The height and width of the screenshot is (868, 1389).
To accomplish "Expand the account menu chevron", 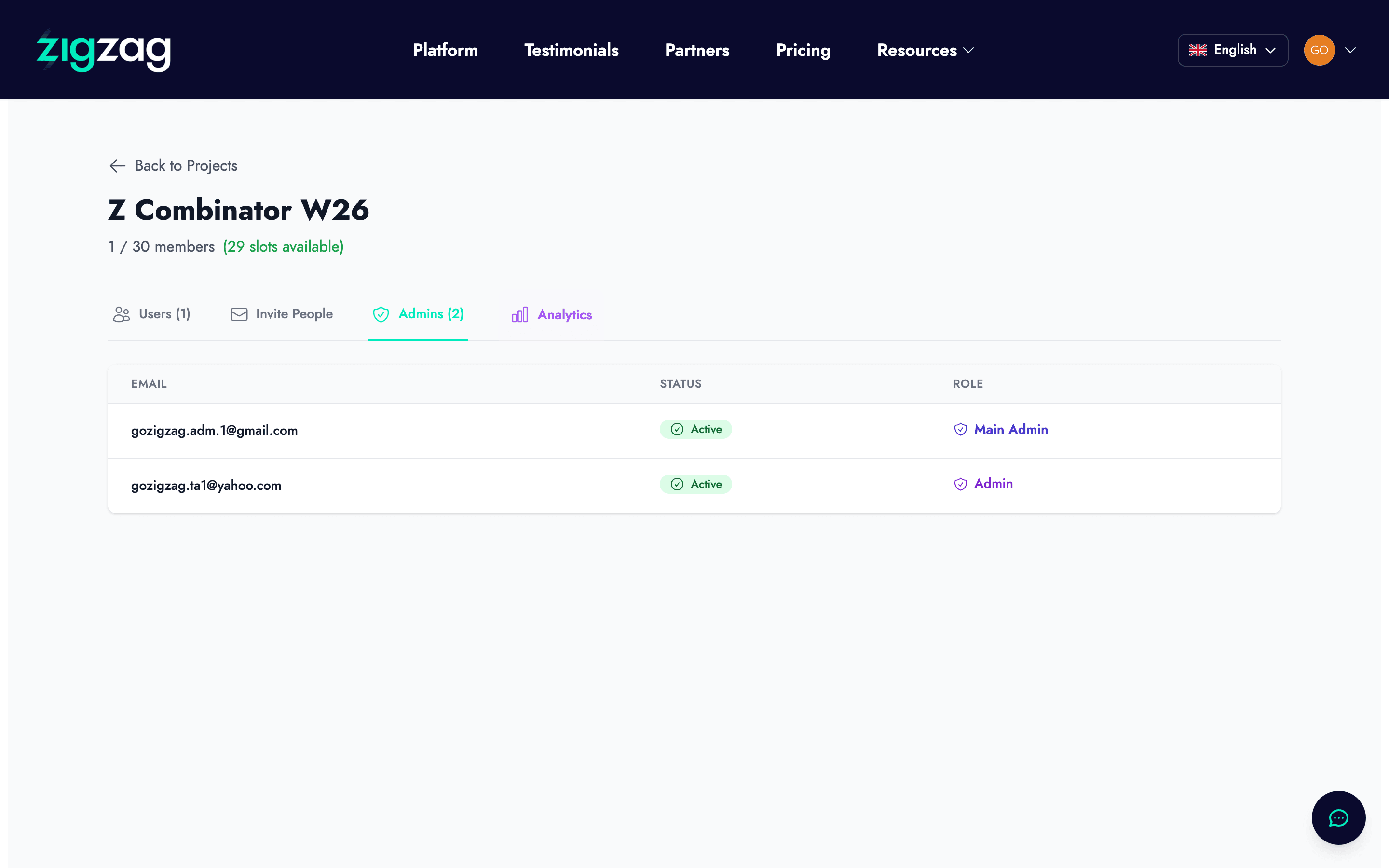I will 1350,50.
